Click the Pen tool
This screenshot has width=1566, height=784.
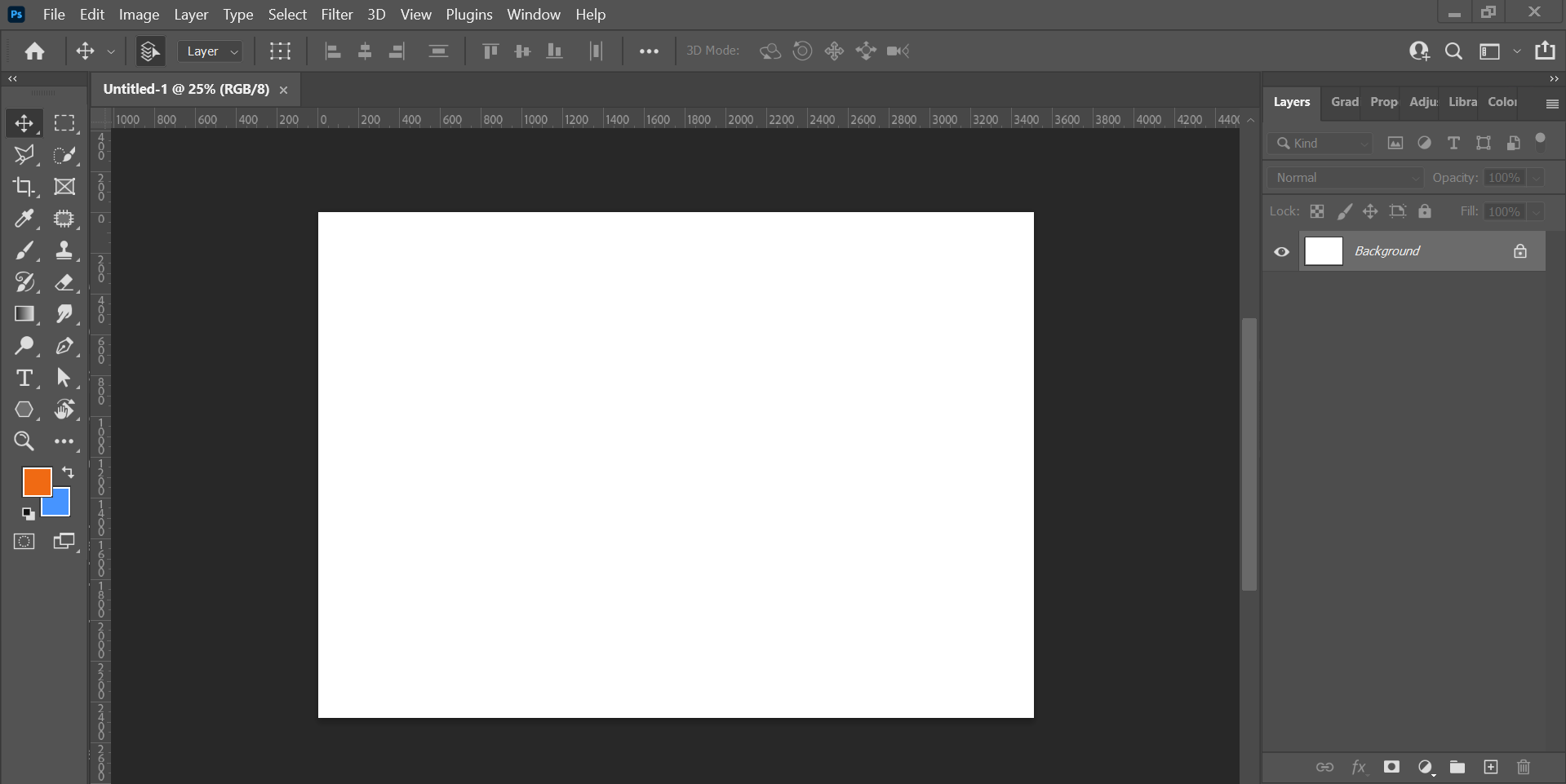64,346
